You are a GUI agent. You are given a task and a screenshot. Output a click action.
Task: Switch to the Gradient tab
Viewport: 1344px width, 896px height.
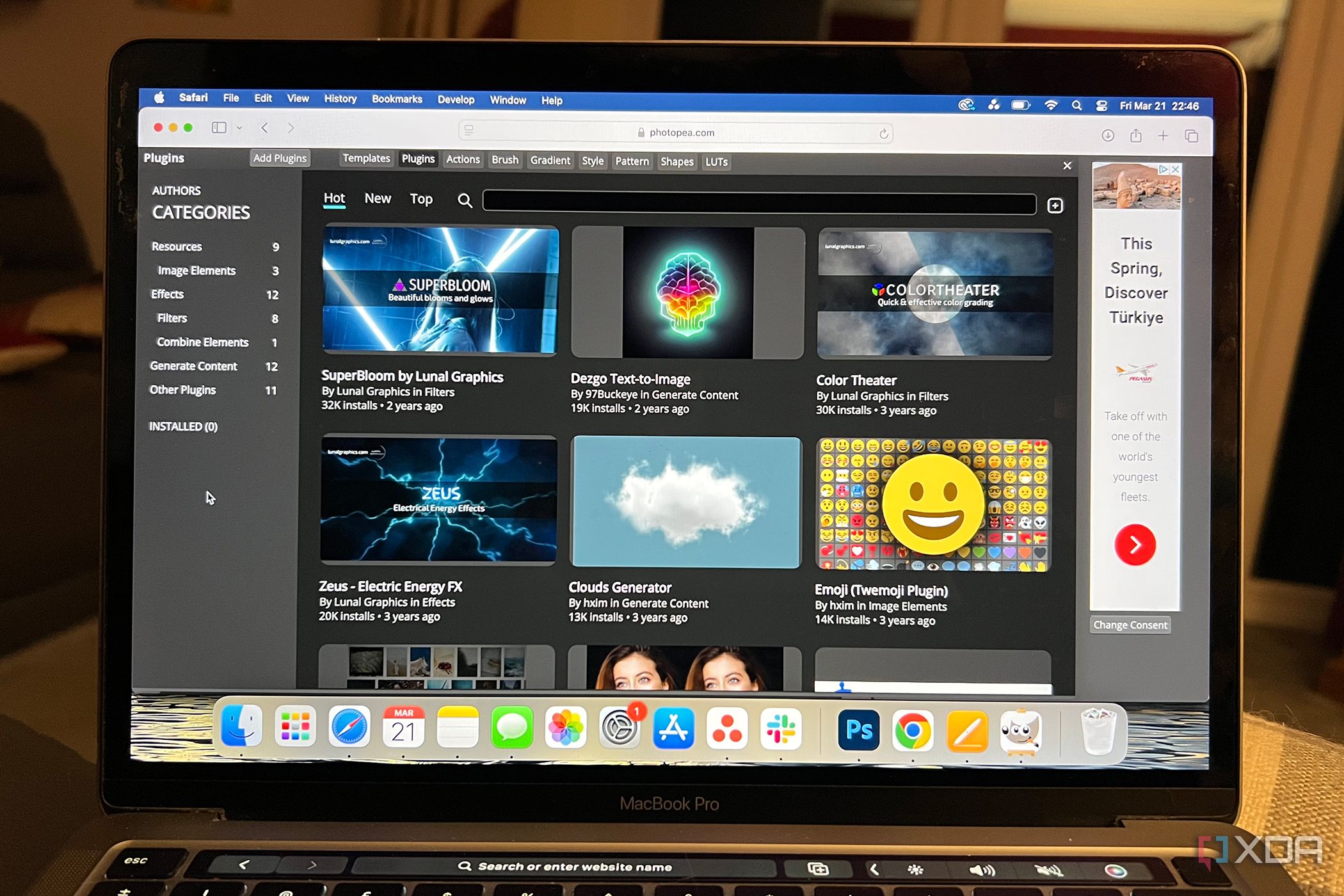(x=550, y=161)
